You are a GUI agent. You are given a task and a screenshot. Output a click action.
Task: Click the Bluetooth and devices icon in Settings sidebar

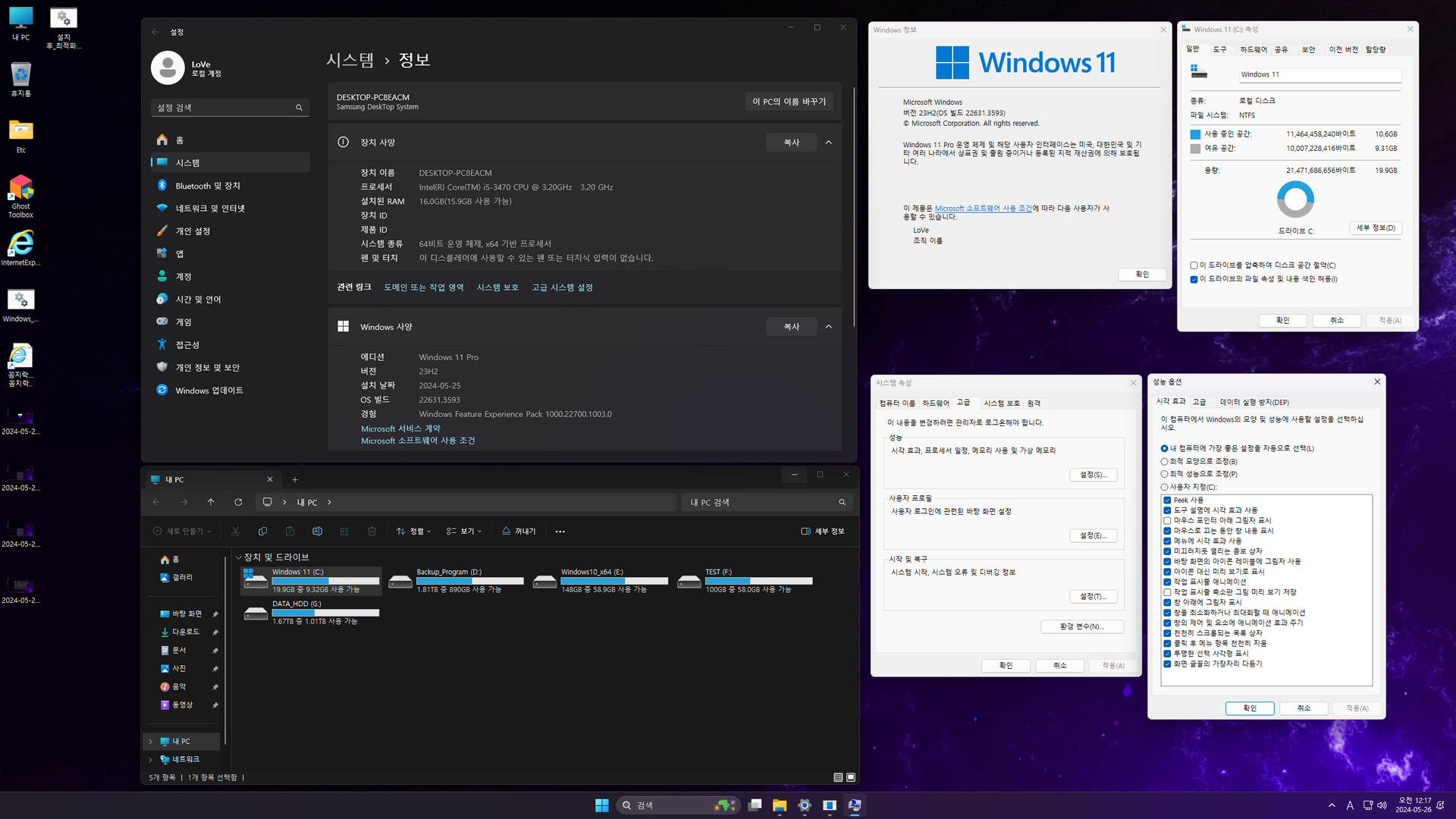[162, 186]
